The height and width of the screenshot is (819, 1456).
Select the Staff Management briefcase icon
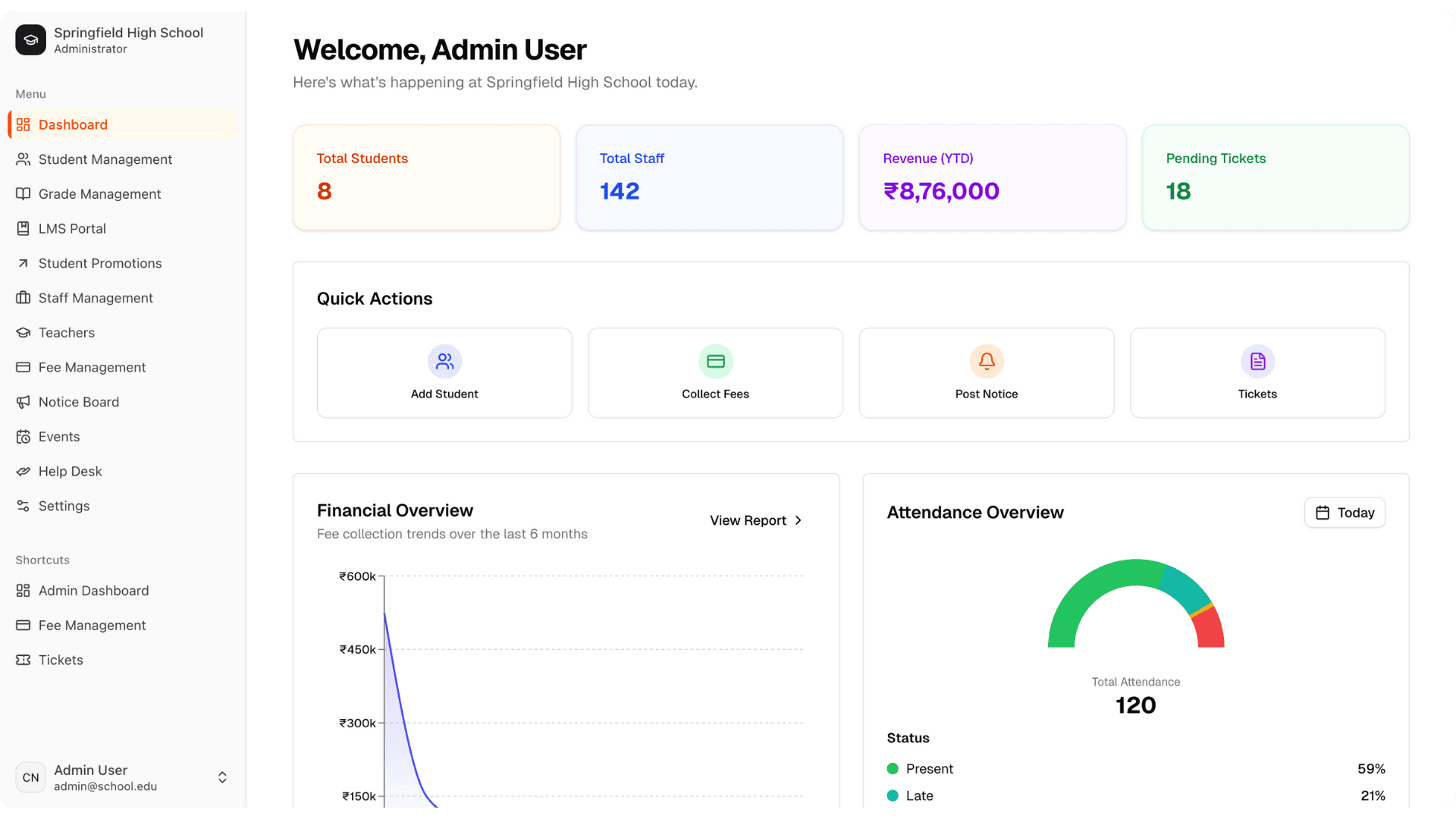tap(24, 297)
